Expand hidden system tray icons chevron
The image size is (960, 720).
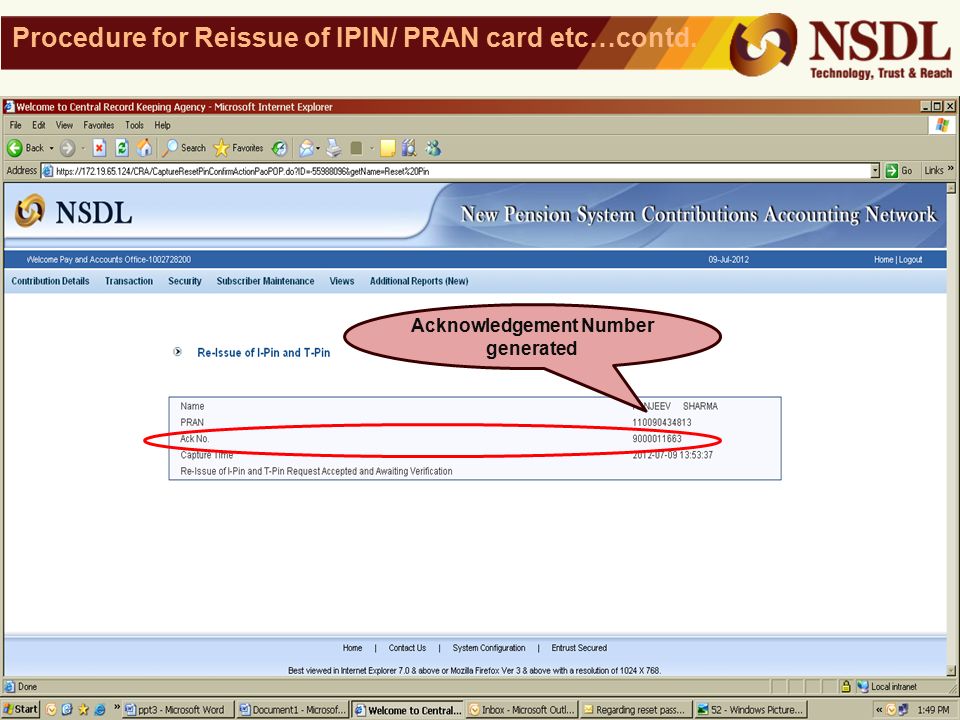(879, 710)
